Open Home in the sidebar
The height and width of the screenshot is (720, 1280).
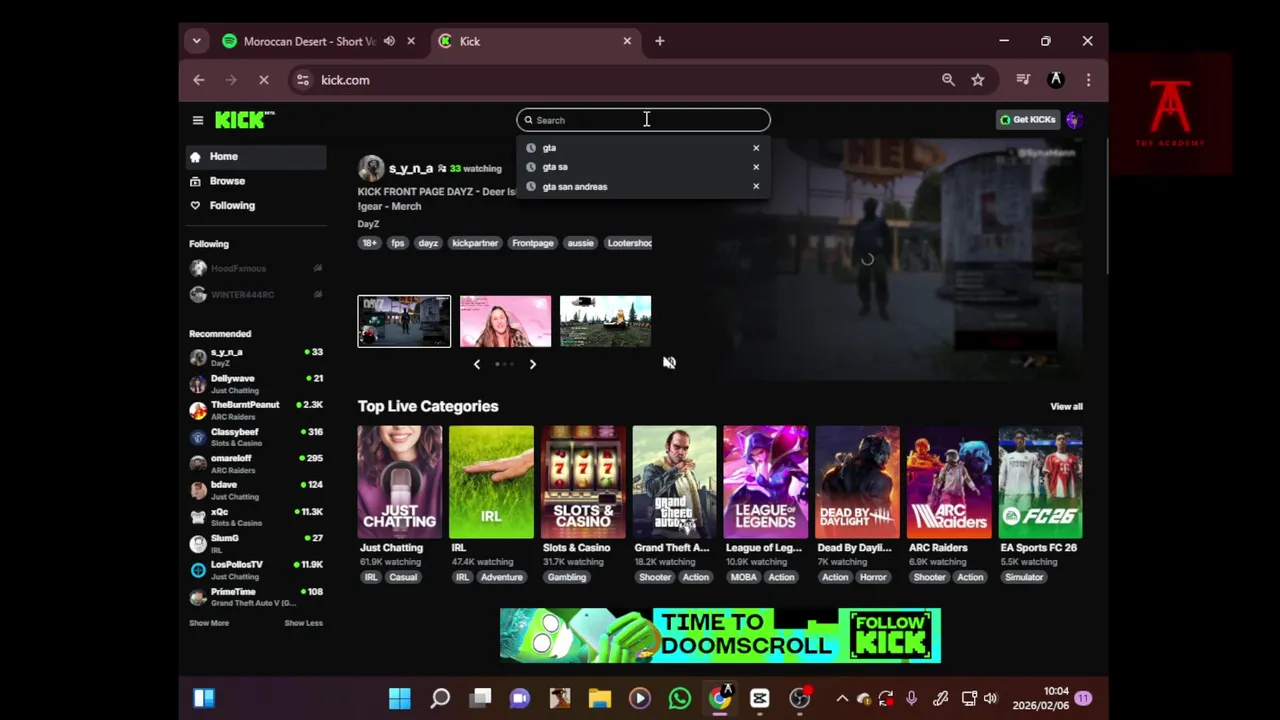point(256,157)
